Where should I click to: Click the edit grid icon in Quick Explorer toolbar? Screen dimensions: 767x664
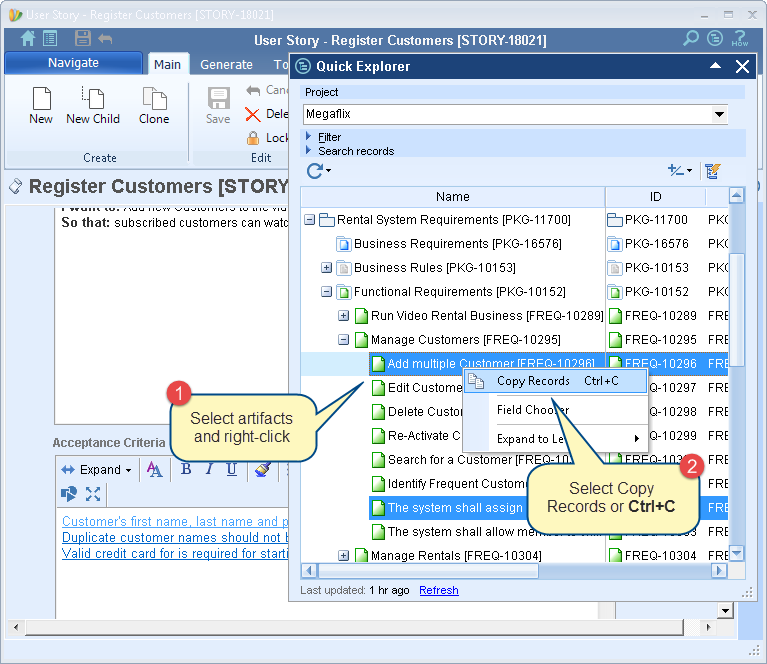tap(713, 171)
